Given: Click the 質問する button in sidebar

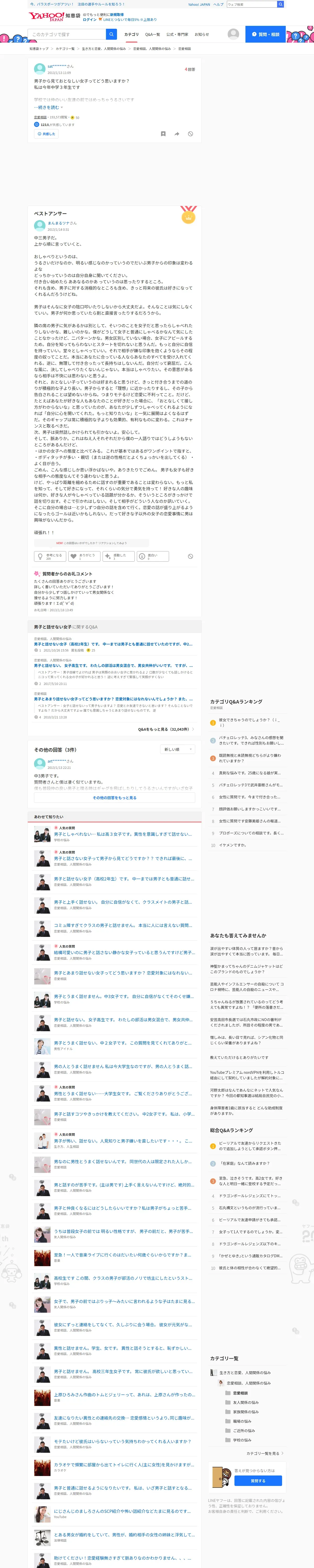Looking at the screenshot, I should tap(258, 1480).
